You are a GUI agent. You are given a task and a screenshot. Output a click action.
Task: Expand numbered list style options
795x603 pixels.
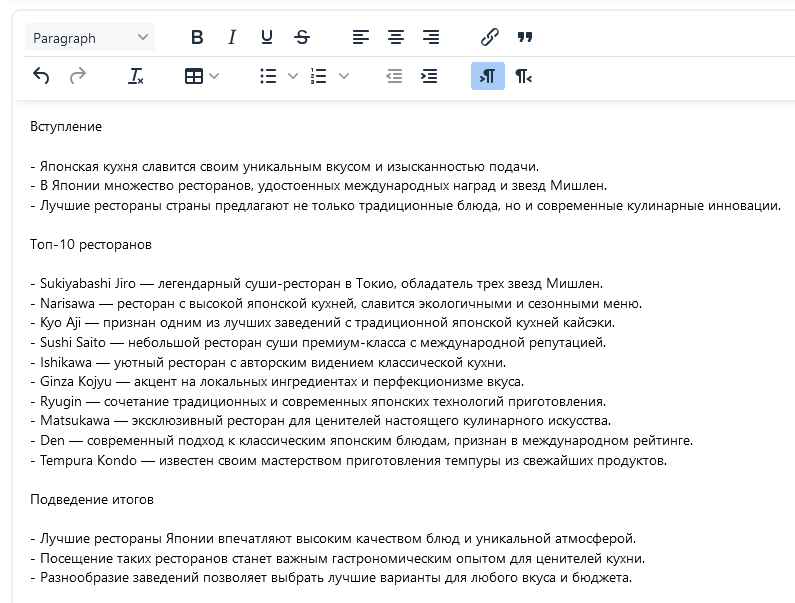[344, 76]
